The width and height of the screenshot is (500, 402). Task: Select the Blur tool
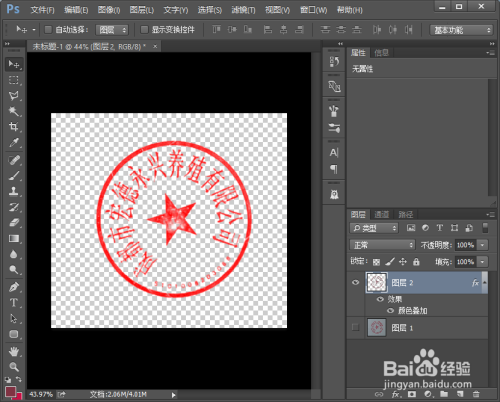tap(14, 254)
